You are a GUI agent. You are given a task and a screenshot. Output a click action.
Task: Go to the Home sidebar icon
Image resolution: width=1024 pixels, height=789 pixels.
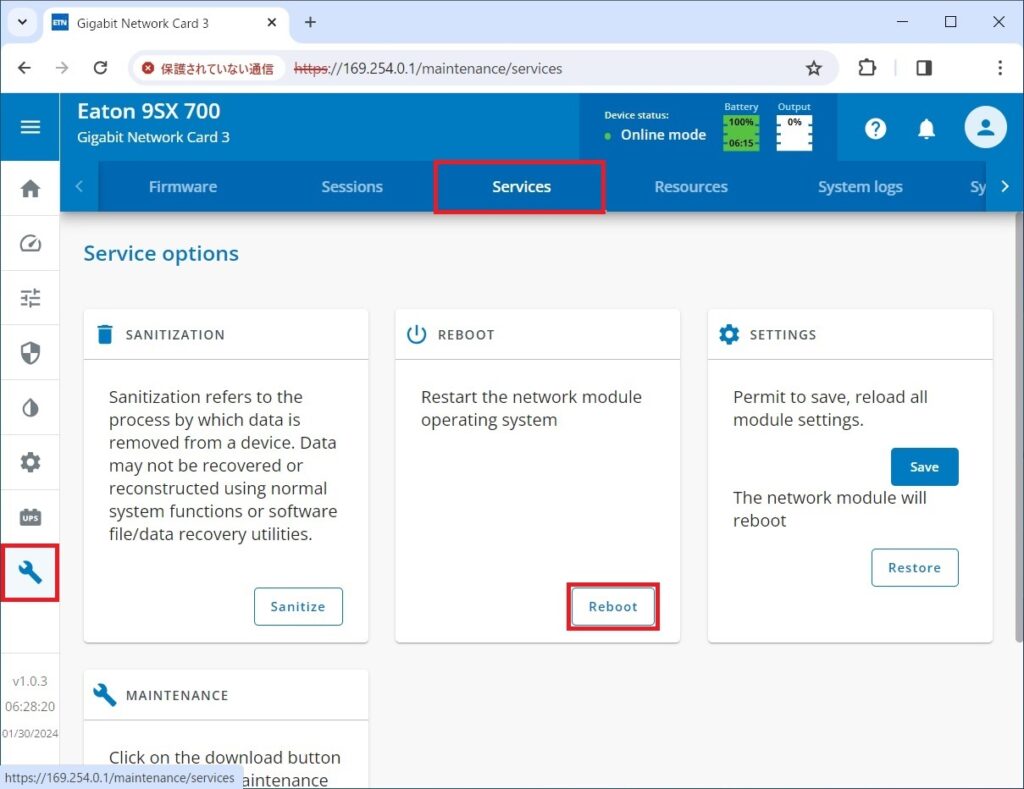pyautogui.click(x=30, y=189)
